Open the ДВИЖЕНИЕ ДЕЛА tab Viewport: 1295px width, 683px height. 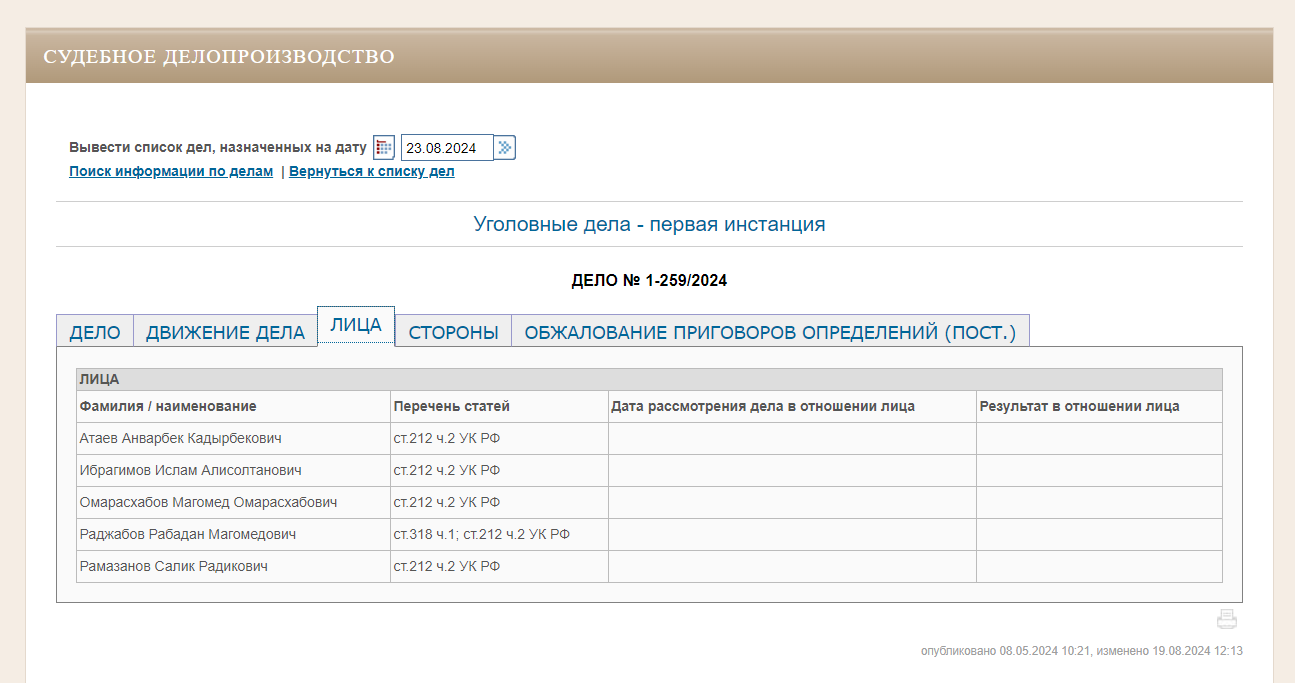(225, 333)
